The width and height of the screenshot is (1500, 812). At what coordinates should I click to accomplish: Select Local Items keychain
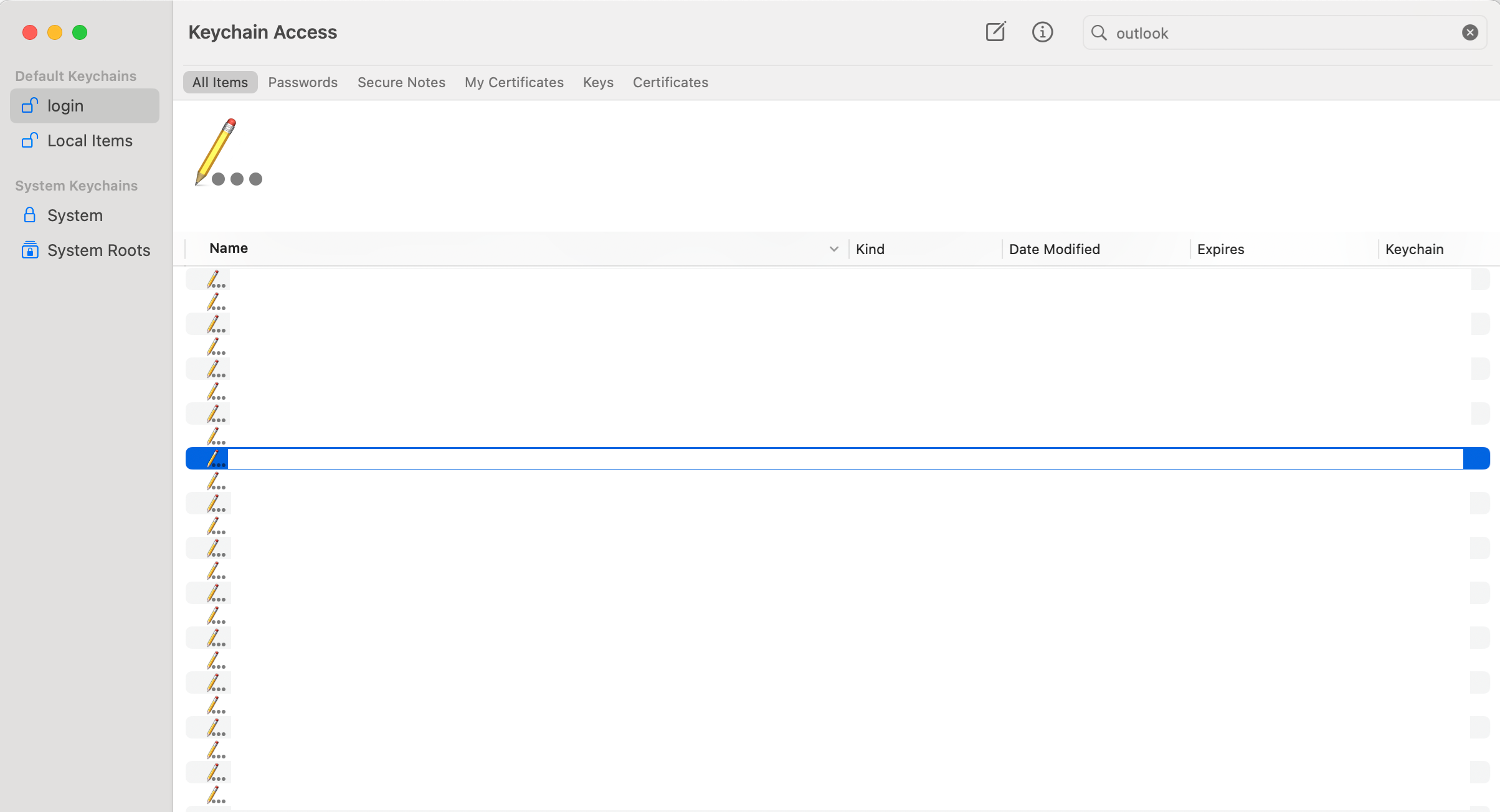click(x=84, y=141)
